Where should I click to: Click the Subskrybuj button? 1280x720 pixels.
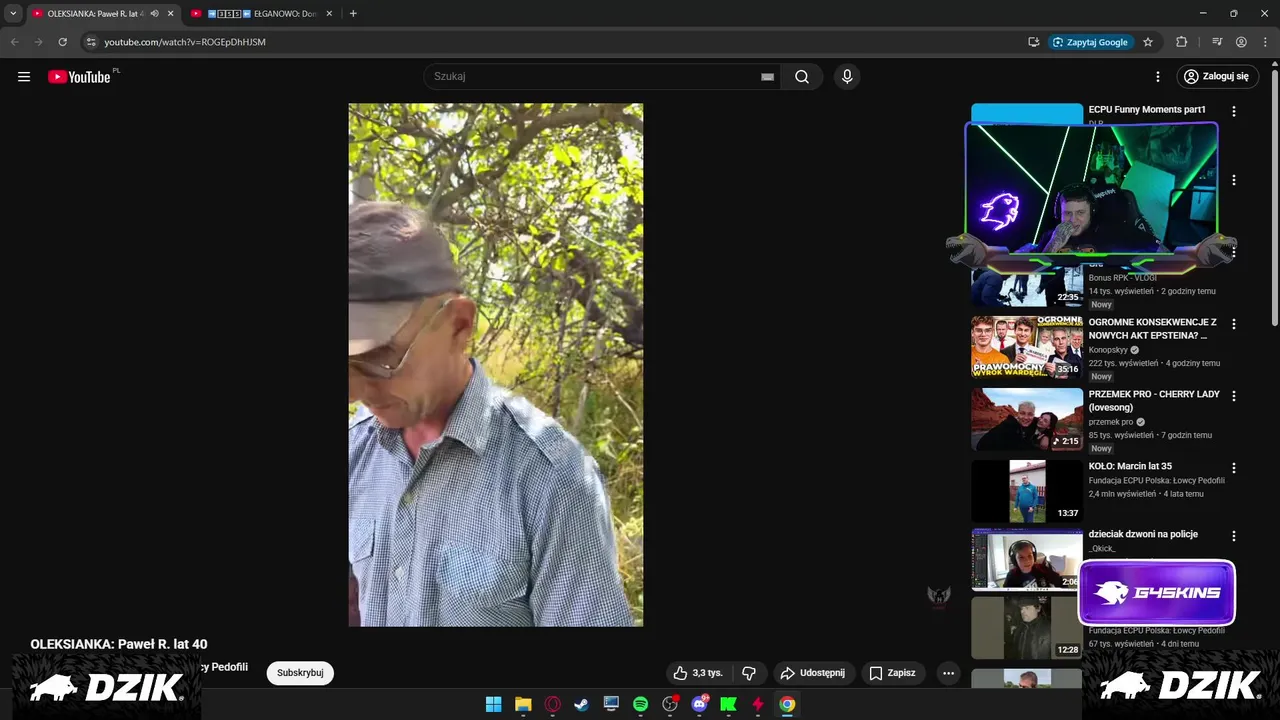click(300, 673)
